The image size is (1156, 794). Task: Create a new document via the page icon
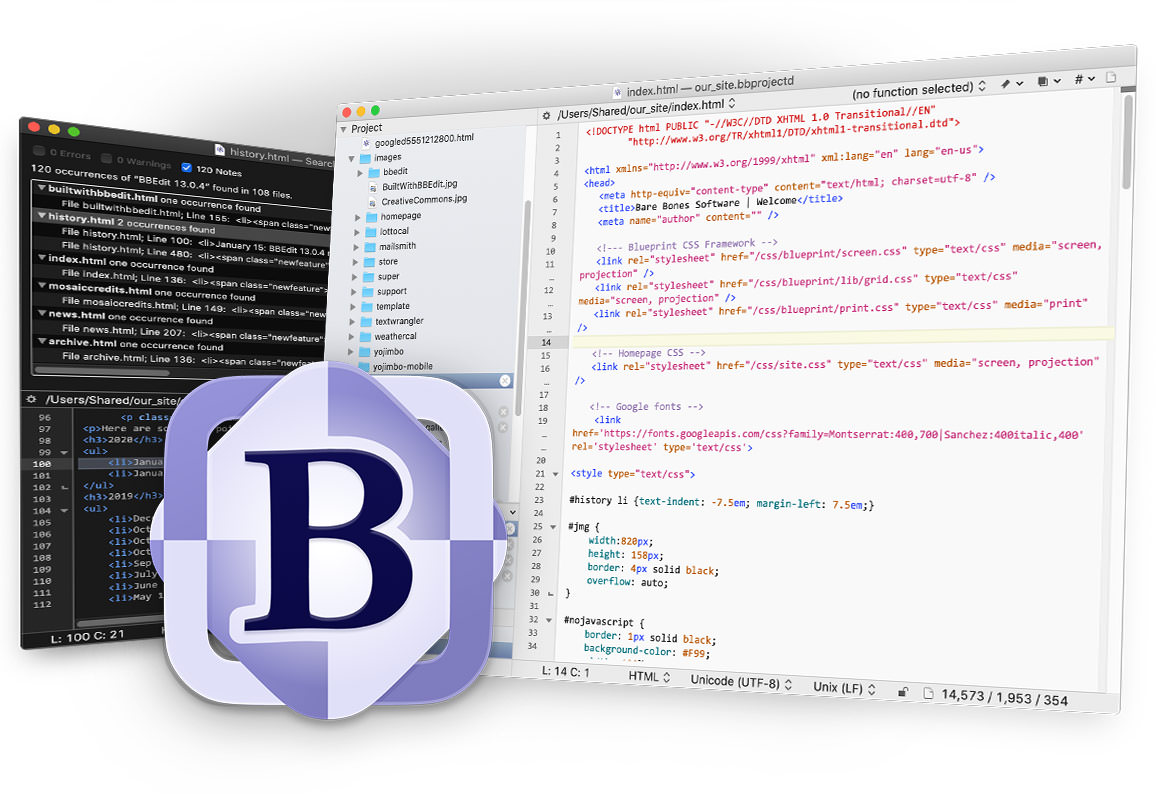click(1112, 78)
